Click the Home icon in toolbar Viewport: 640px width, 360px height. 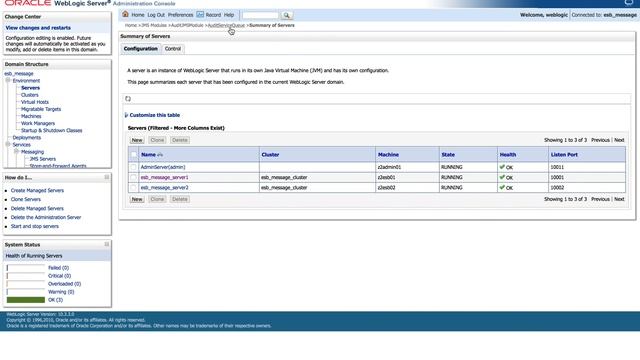125,14
